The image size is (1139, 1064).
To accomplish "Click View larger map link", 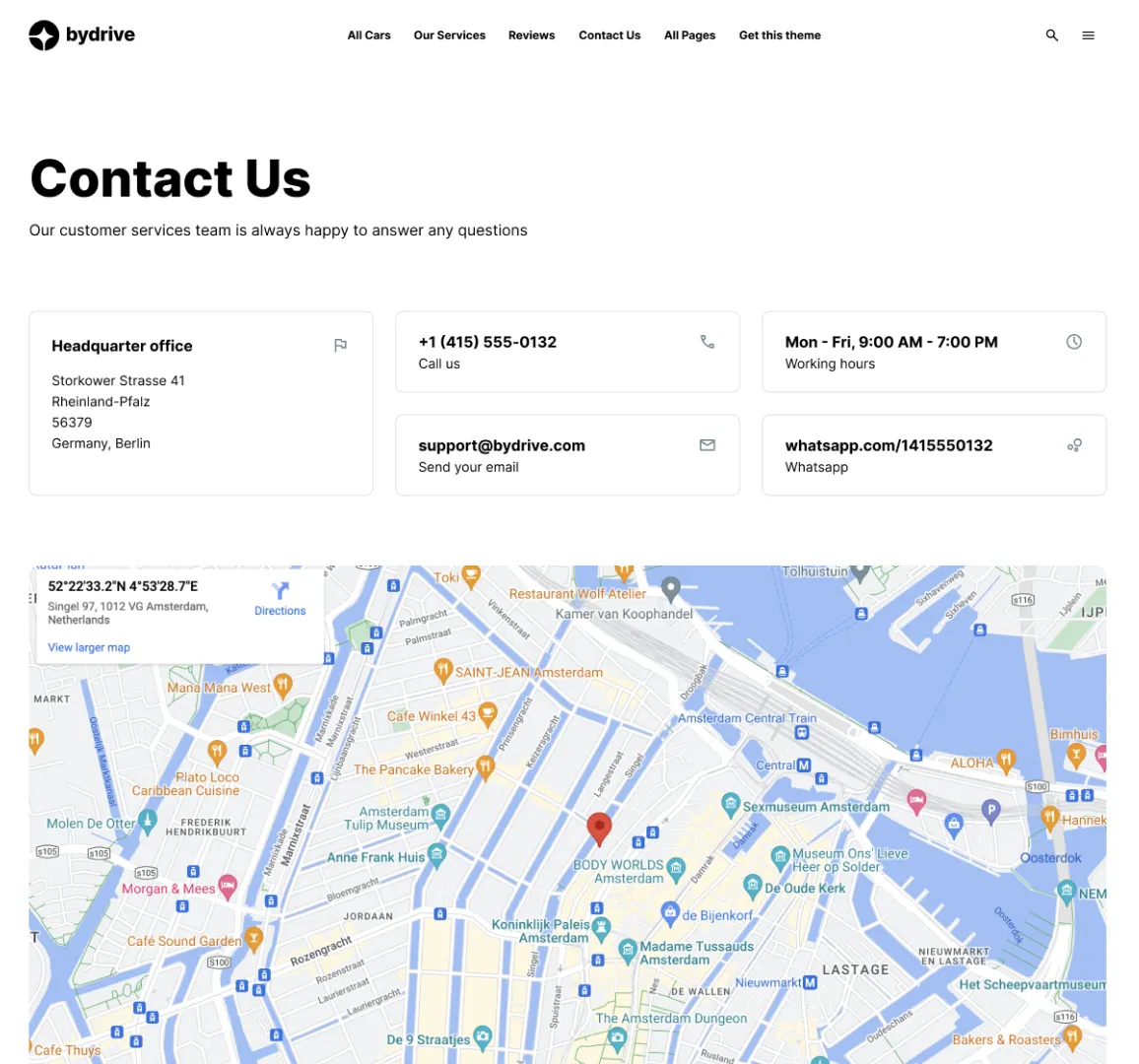I will pos(89,647).
